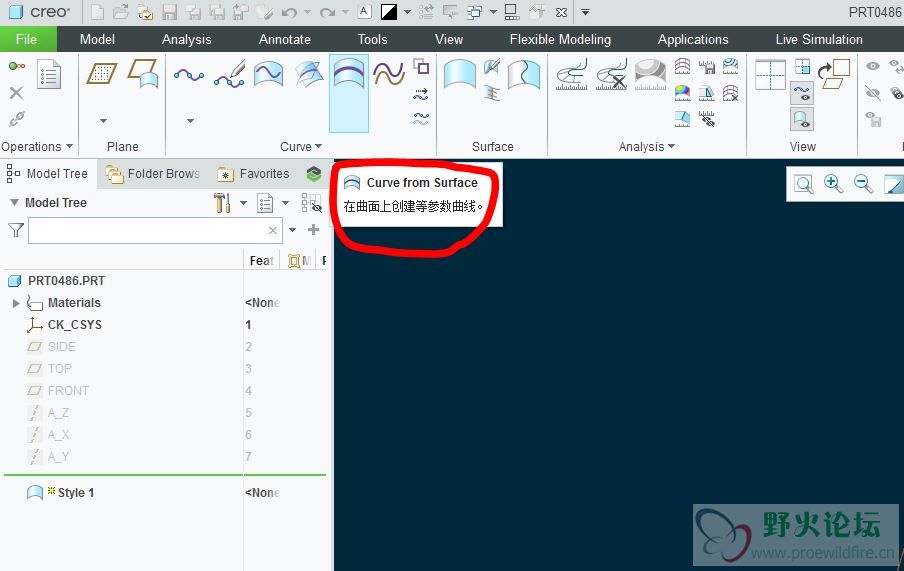Open the search filter dropdown arrow
The image size is (904, 571).
pos(292,230)
